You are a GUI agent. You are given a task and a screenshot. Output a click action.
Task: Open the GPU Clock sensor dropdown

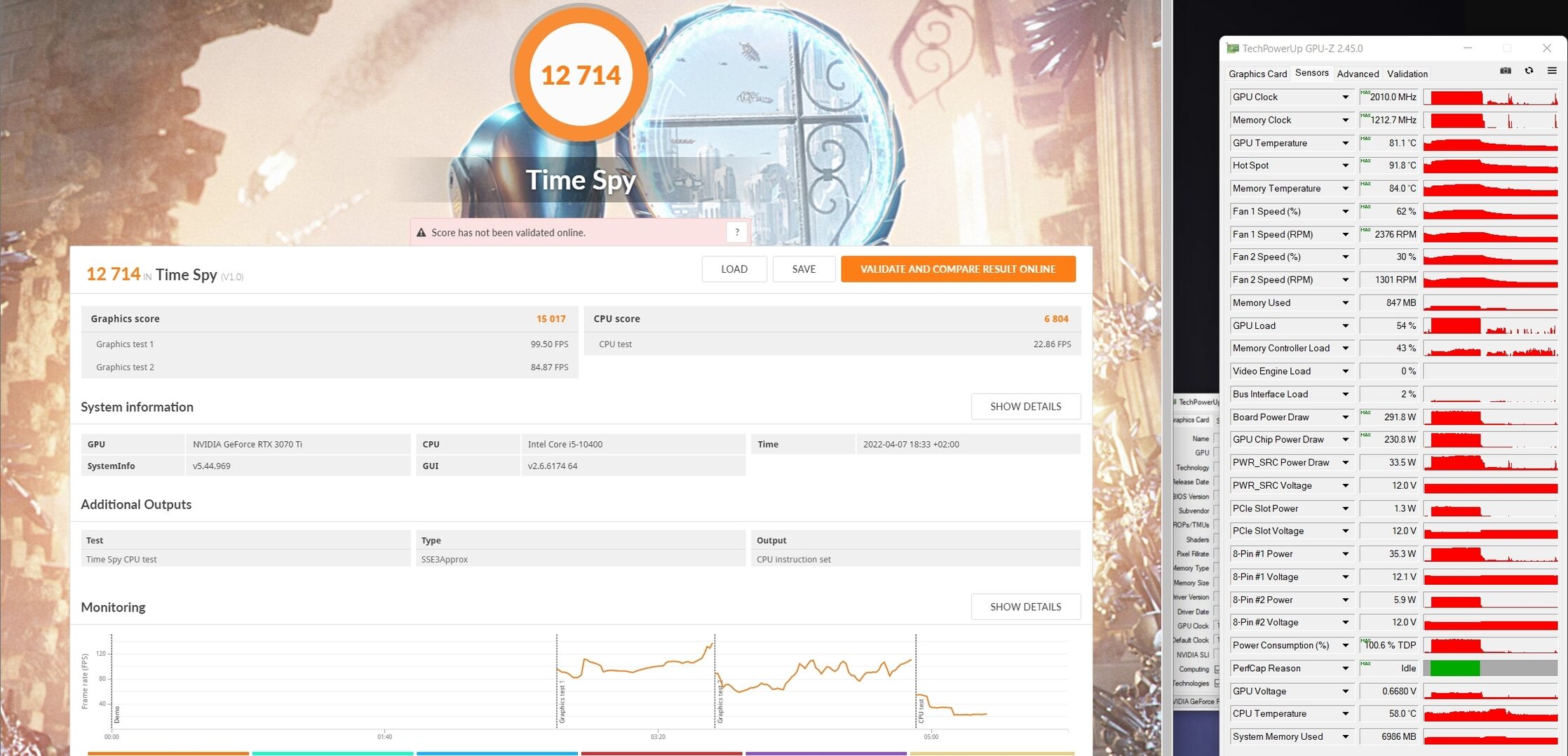pyautogui.click(x=1345, y=97)
